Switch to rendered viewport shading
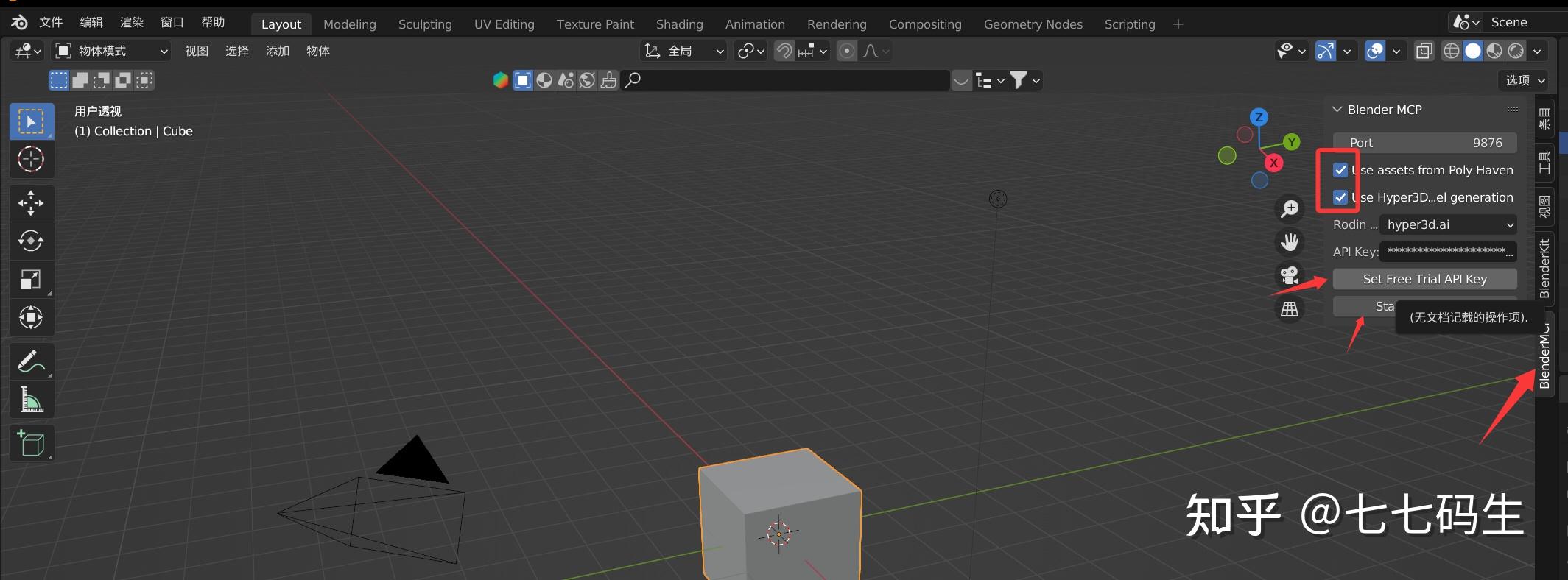Screen dimensions: 1568x580 1515,51
